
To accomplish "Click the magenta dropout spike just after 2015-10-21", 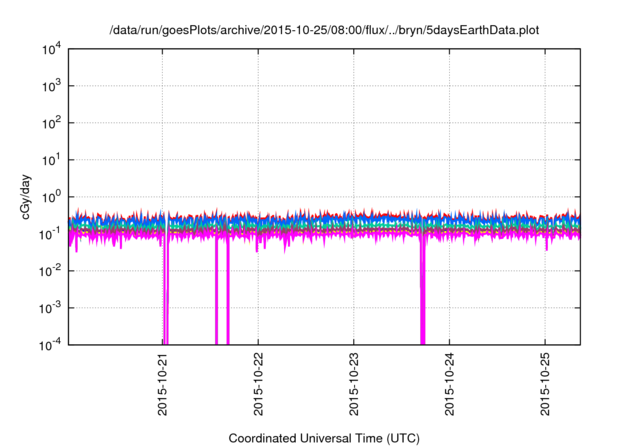I will (x=166, y=292).
